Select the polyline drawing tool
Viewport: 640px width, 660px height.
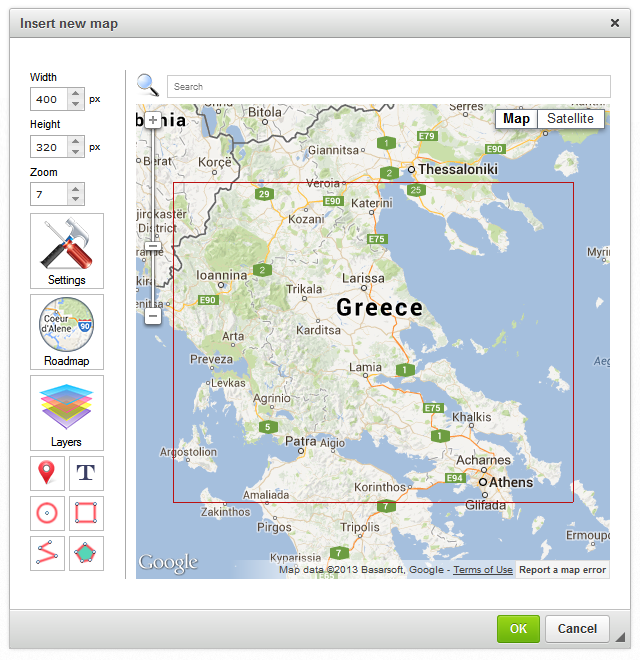48,553
